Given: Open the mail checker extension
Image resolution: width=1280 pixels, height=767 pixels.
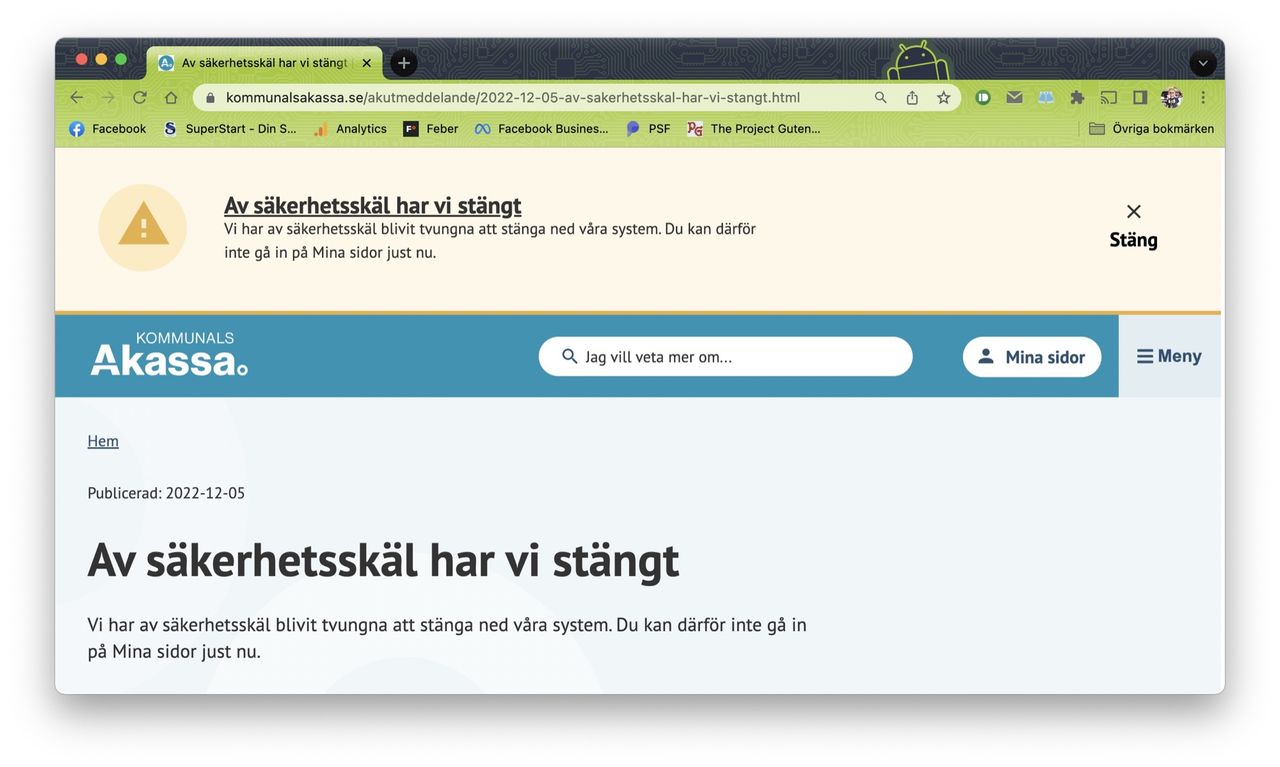Looking at the screenshot, I should click(x=1014, y=97).
